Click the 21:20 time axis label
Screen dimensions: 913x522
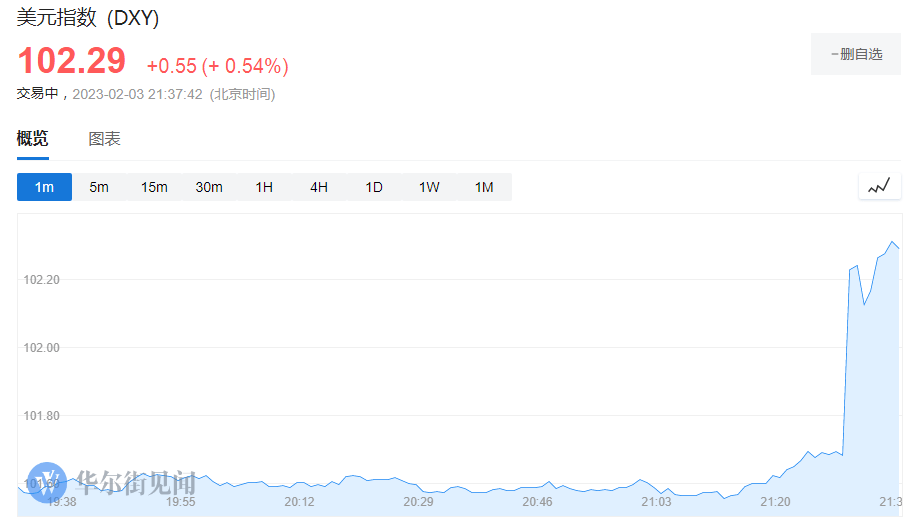coord(775,501)
